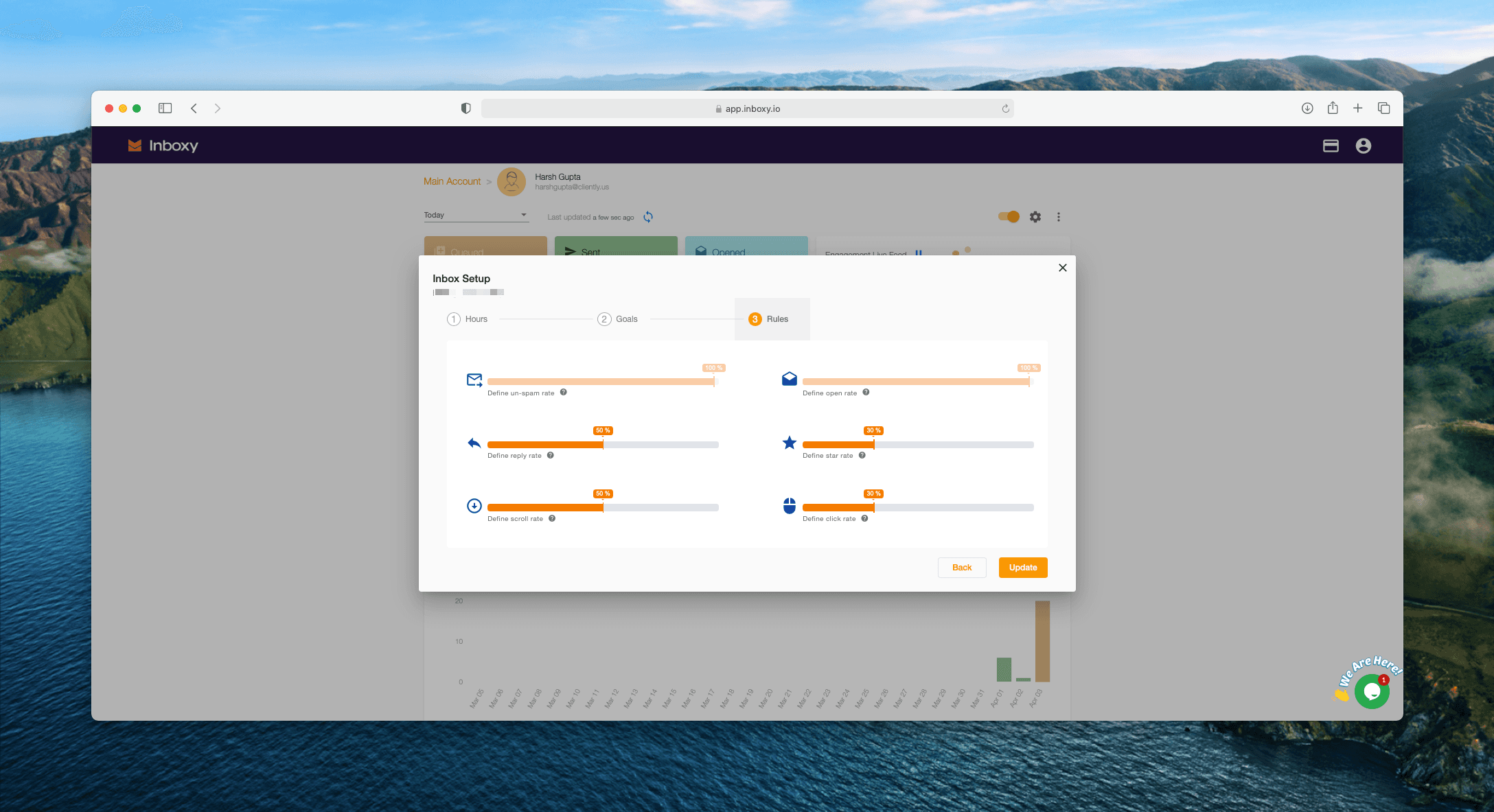Screen dimensions: 1494x812
Task: Click the open rate inbox icon
Action: (790, 378)
